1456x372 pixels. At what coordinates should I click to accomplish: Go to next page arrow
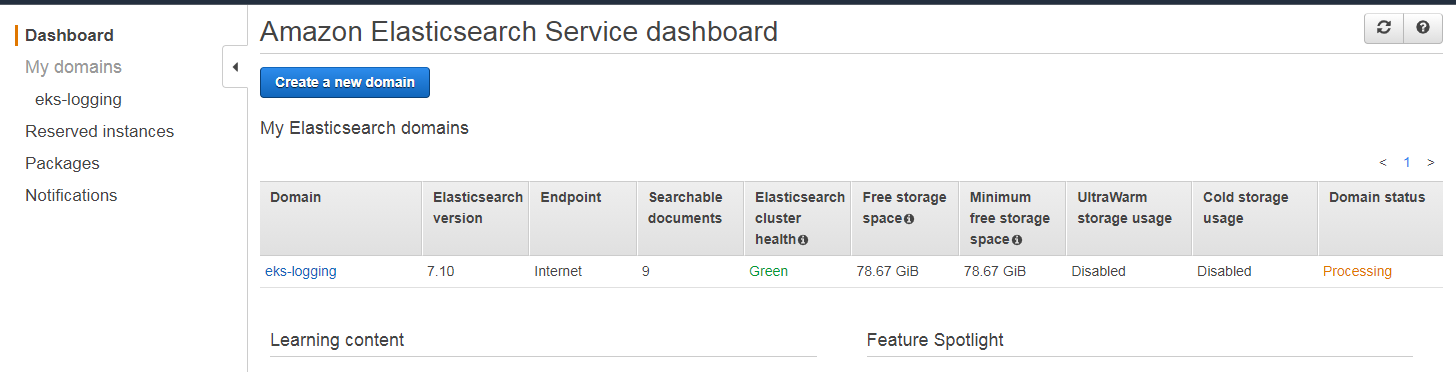point(1431,162)
